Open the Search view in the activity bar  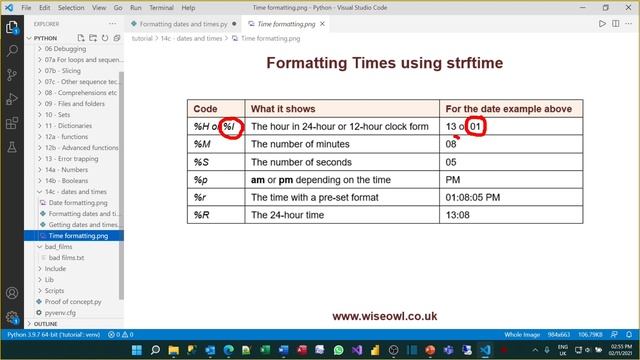[x=12, y=51]
